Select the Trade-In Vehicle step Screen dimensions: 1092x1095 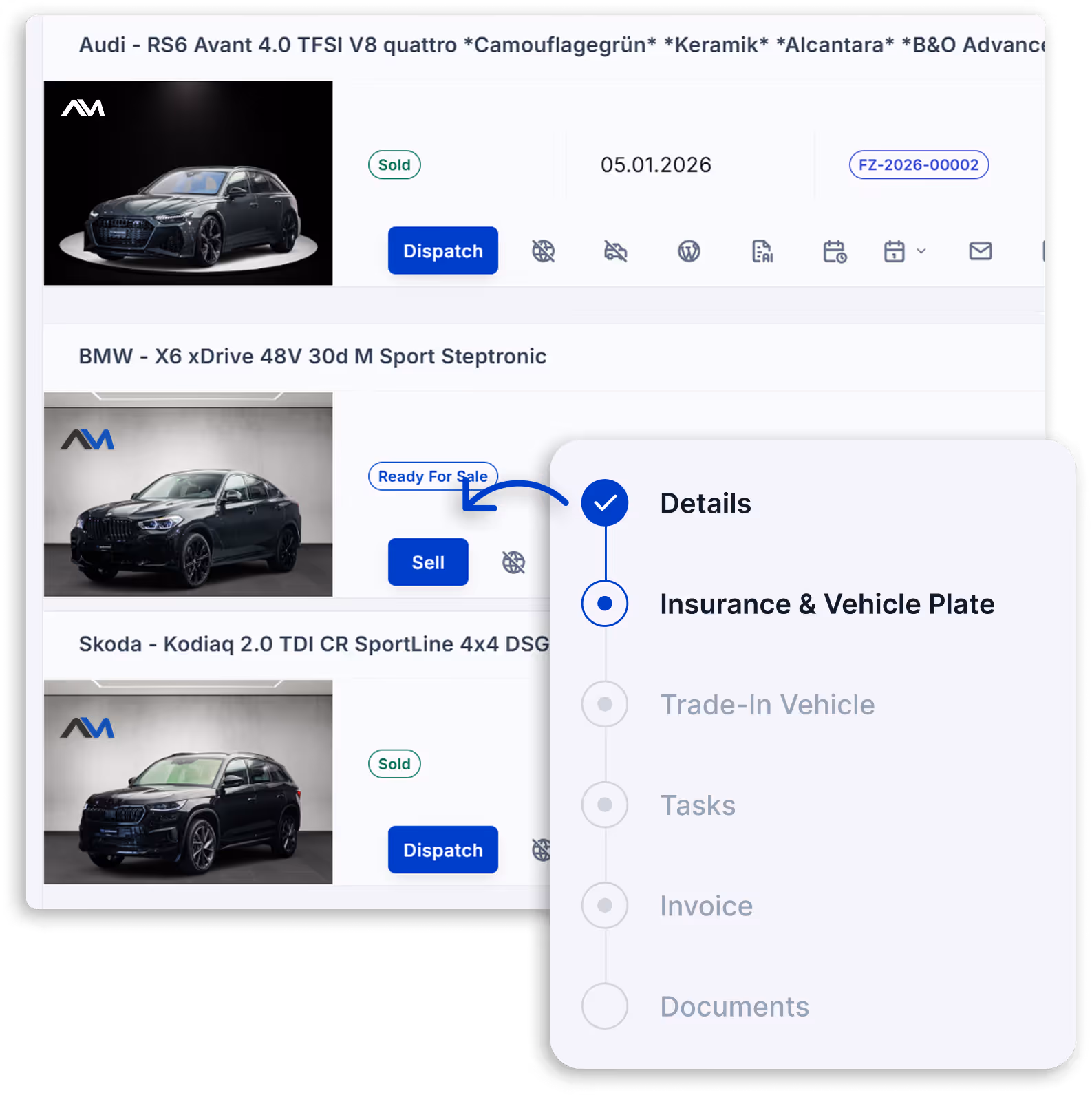[x=767, y=704]
